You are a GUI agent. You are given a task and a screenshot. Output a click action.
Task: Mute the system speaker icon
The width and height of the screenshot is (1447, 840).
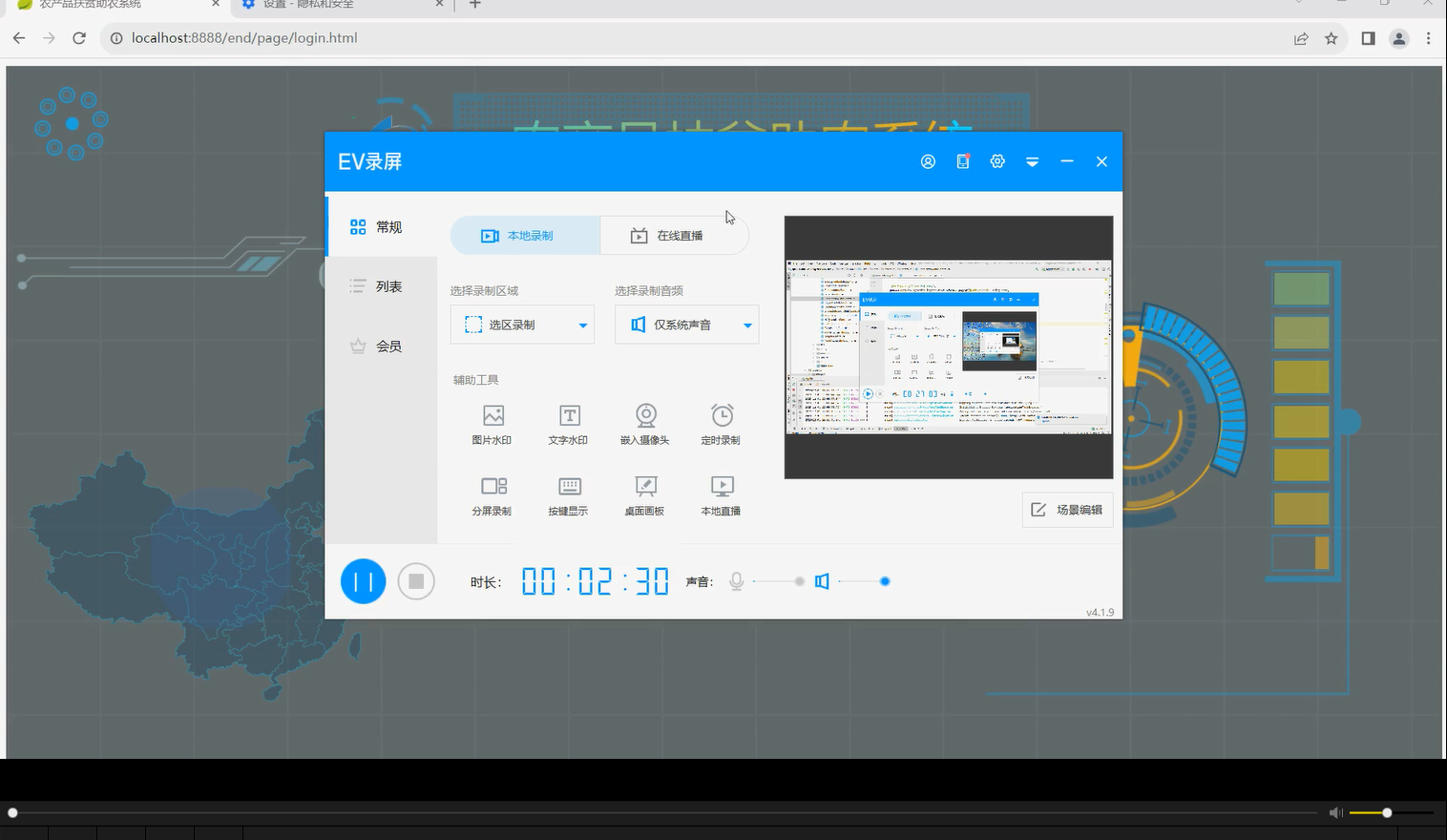(x=822, y=581)
